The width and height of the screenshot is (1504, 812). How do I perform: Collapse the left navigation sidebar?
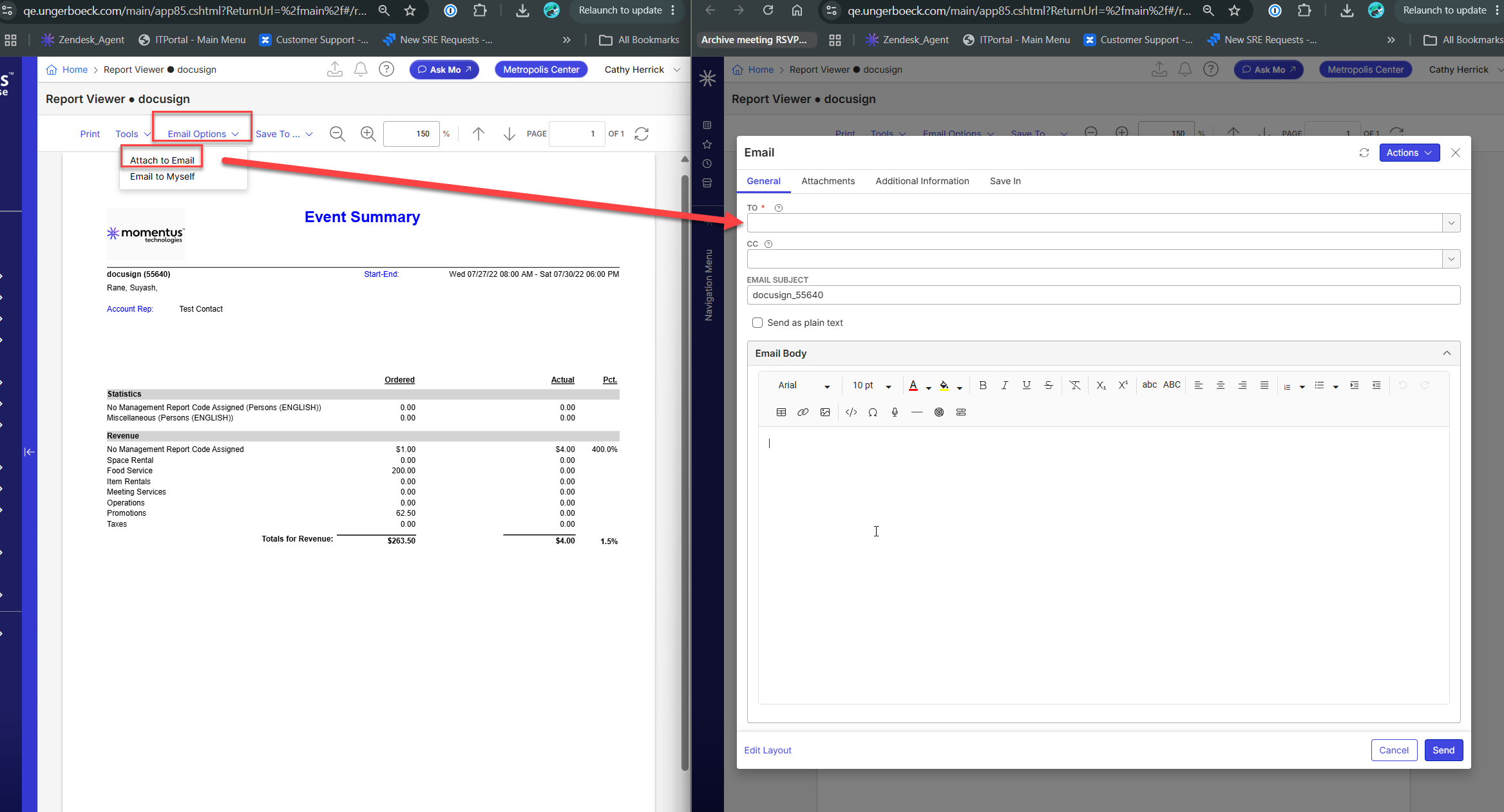(x=30, y=452)
